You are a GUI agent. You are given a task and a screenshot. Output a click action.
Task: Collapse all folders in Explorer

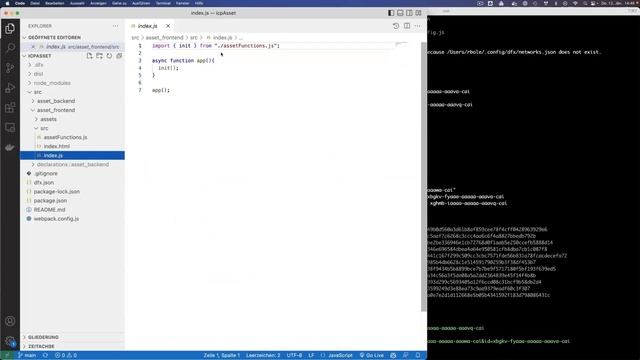(119, 56)
